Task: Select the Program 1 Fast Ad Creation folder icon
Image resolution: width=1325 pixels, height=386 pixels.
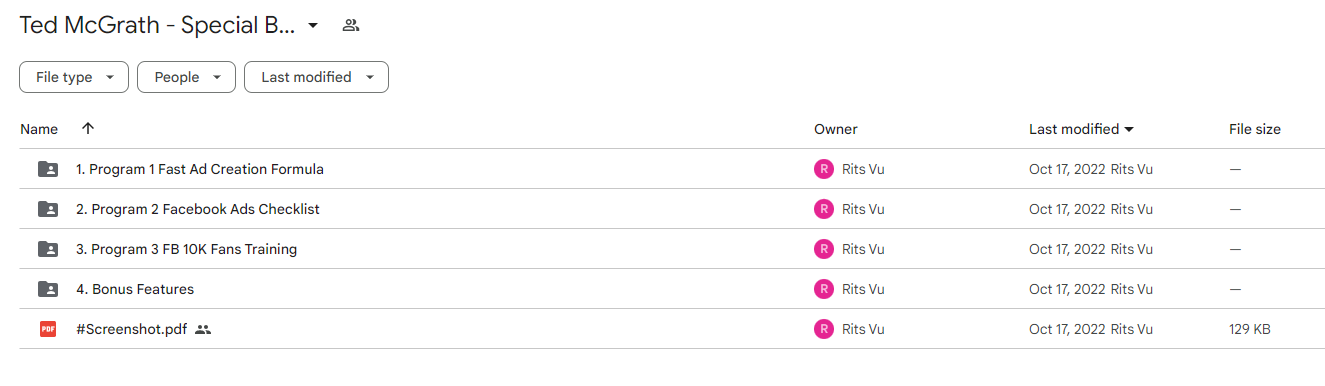Action: point(48,169)
